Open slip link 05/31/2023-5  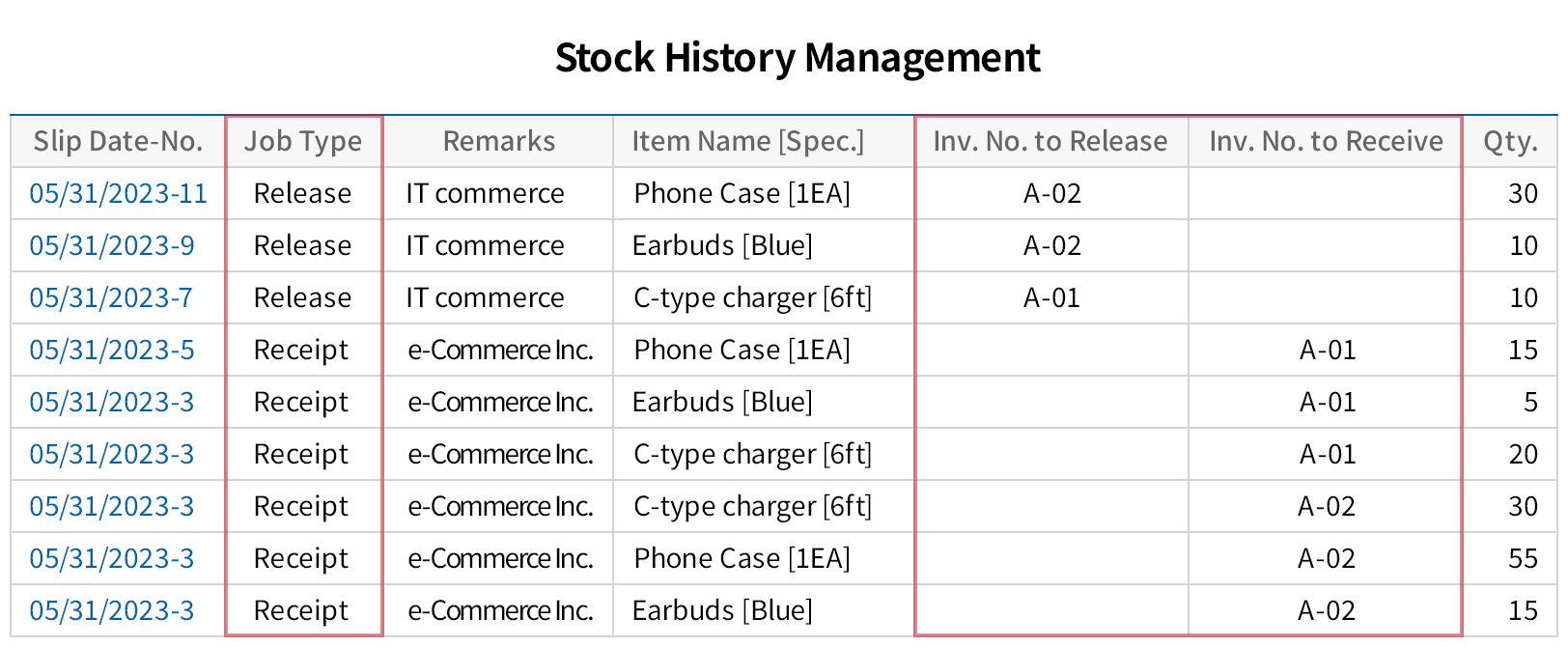tap(111, 350)
